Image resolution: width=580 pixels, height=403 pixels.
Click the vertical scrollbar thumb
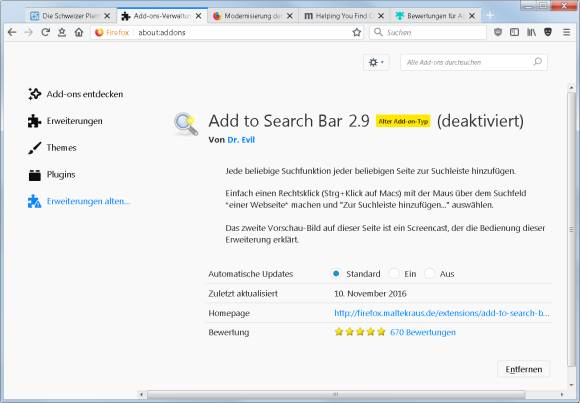pyautogui.click(x=571, y=228)
